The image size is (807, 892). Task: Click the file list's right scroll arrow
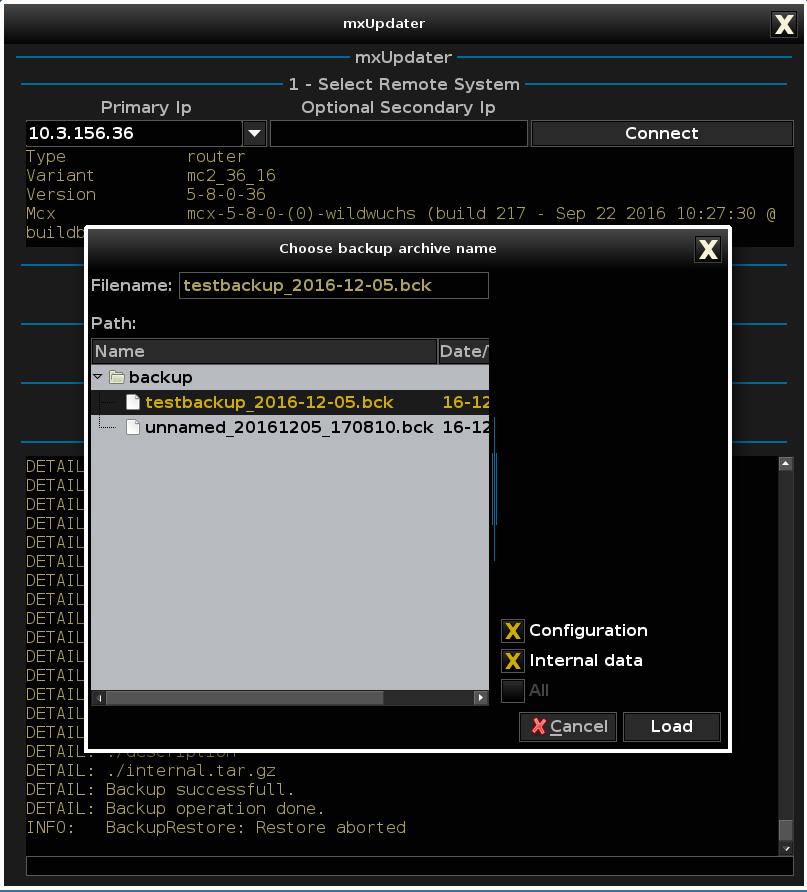click(x=482, y=697)
